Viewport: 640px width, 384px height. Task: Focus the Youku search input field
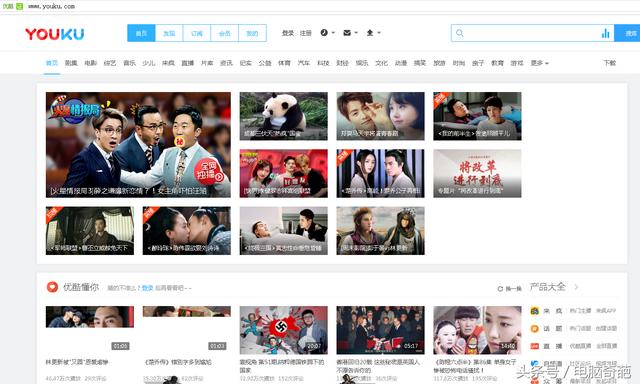[532, 33]
